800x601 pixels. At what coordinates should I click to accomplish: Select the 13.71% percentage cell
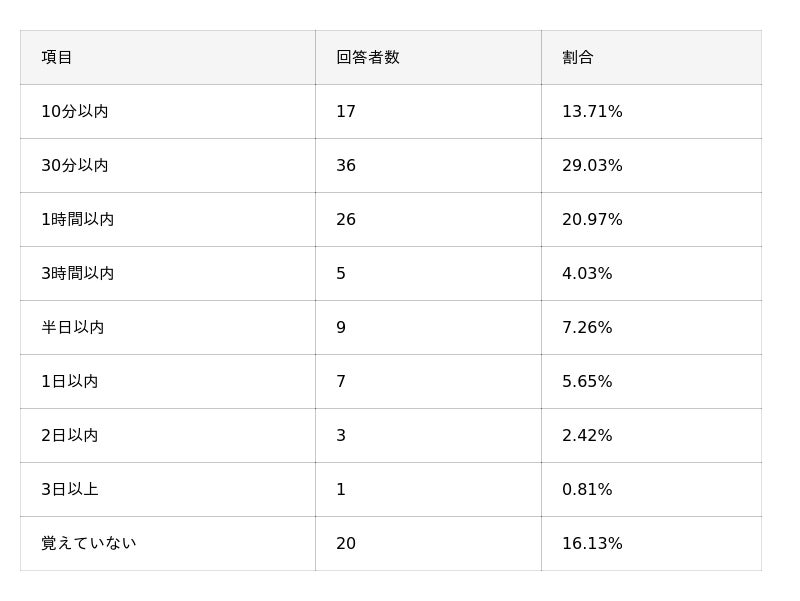(x=592, y=112)
